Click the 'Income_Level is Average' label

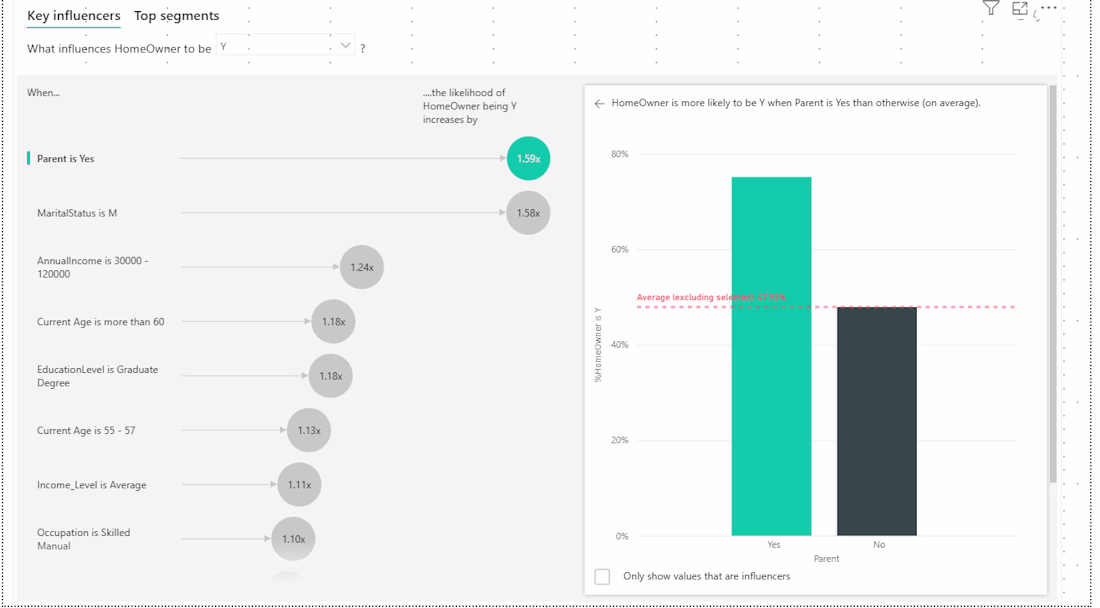point(92,485)
